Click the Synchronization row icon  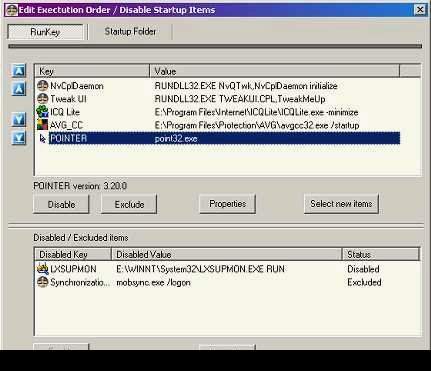tap(42, 282)
